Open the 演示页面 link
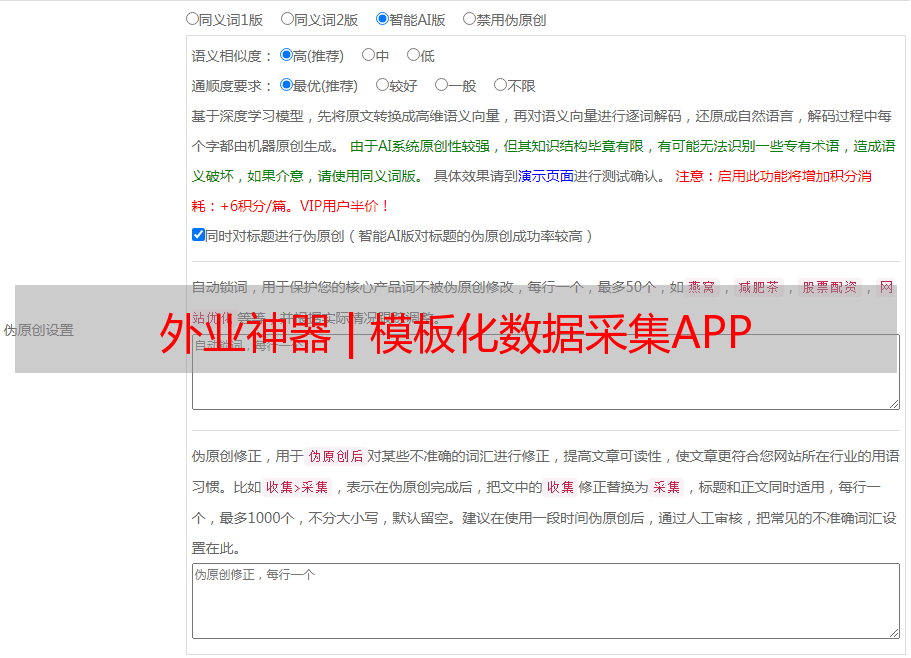 (x=546, y=176)
